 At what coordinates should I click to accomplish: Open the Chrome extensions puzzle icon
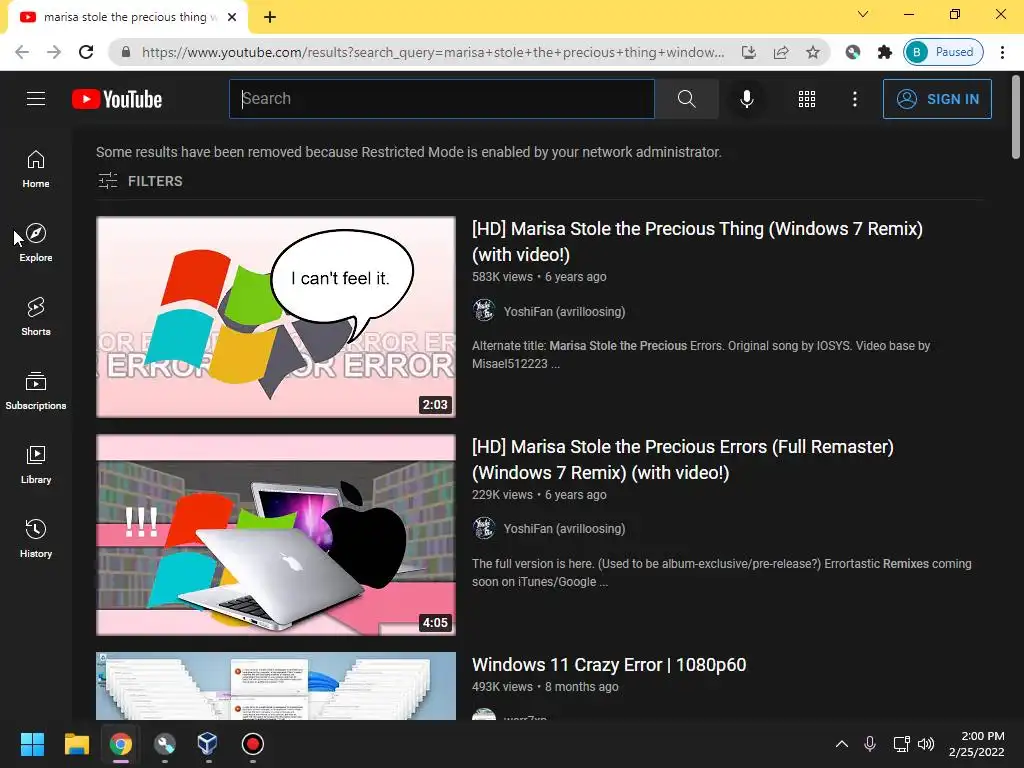[x=884, y=52]
